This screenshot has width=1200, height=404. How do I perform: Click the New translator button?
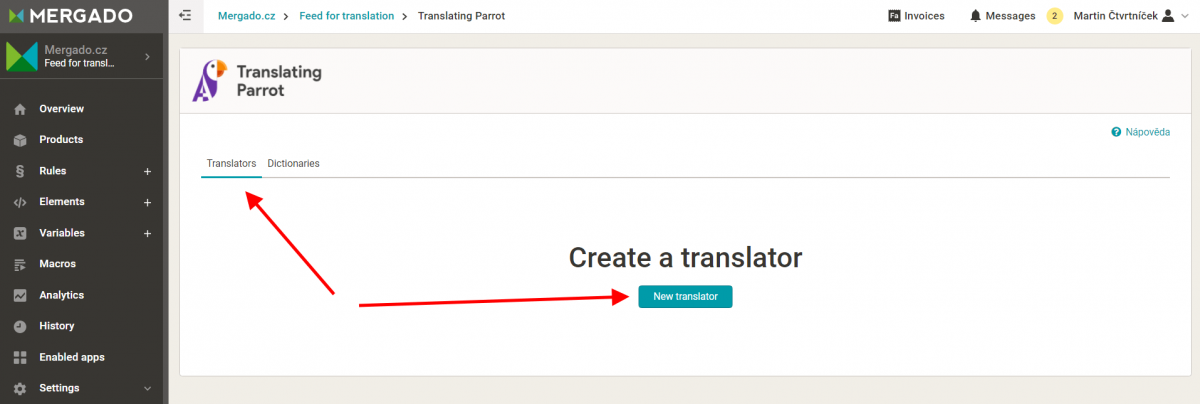[x=685, y=297]
